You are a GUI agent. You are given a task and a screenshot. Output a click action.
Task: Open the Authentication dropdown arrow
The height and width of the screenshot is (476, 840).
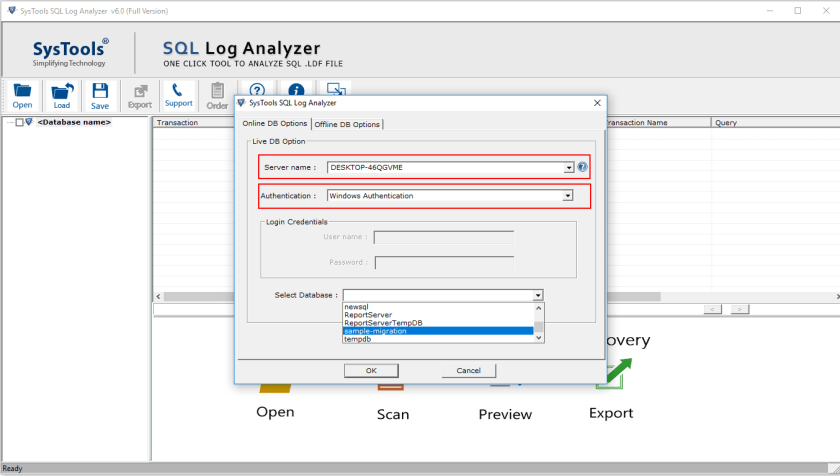pyautogui.click(x=568, y=196)
